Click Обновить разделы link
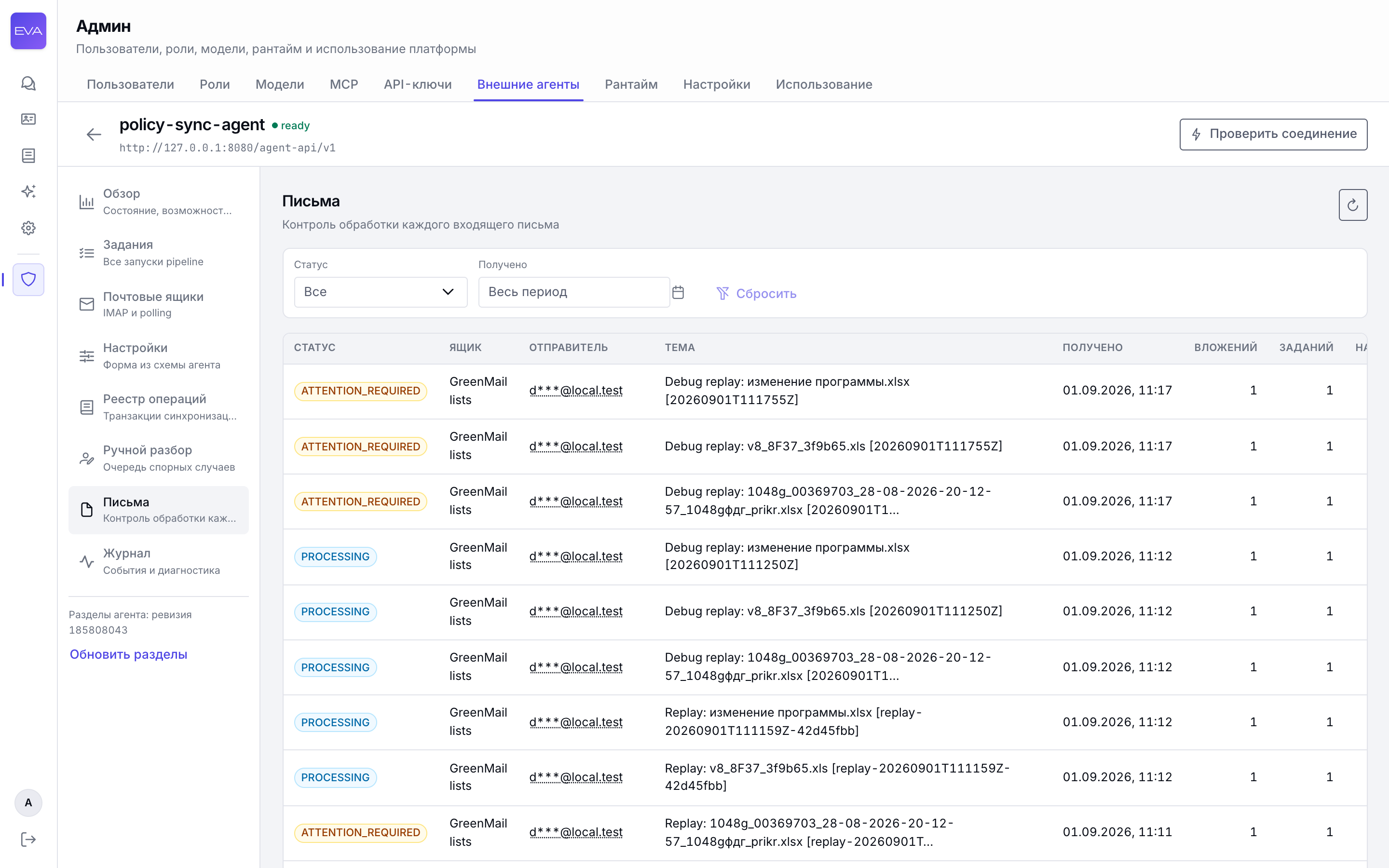The width and height of the screenshot is (1389, 868). (x=129, y=654)
